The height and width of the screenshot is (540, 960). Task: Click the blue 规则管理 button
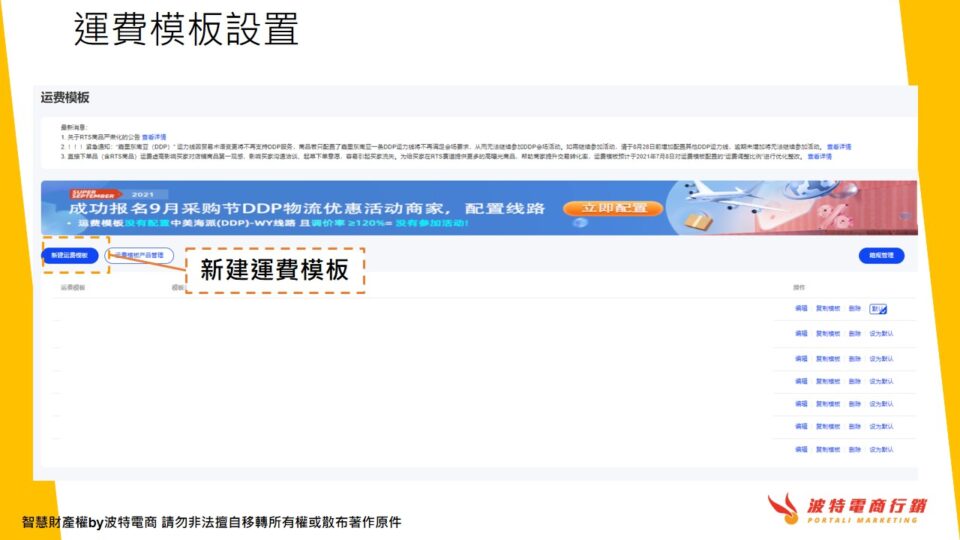click(x=880, y=256)
